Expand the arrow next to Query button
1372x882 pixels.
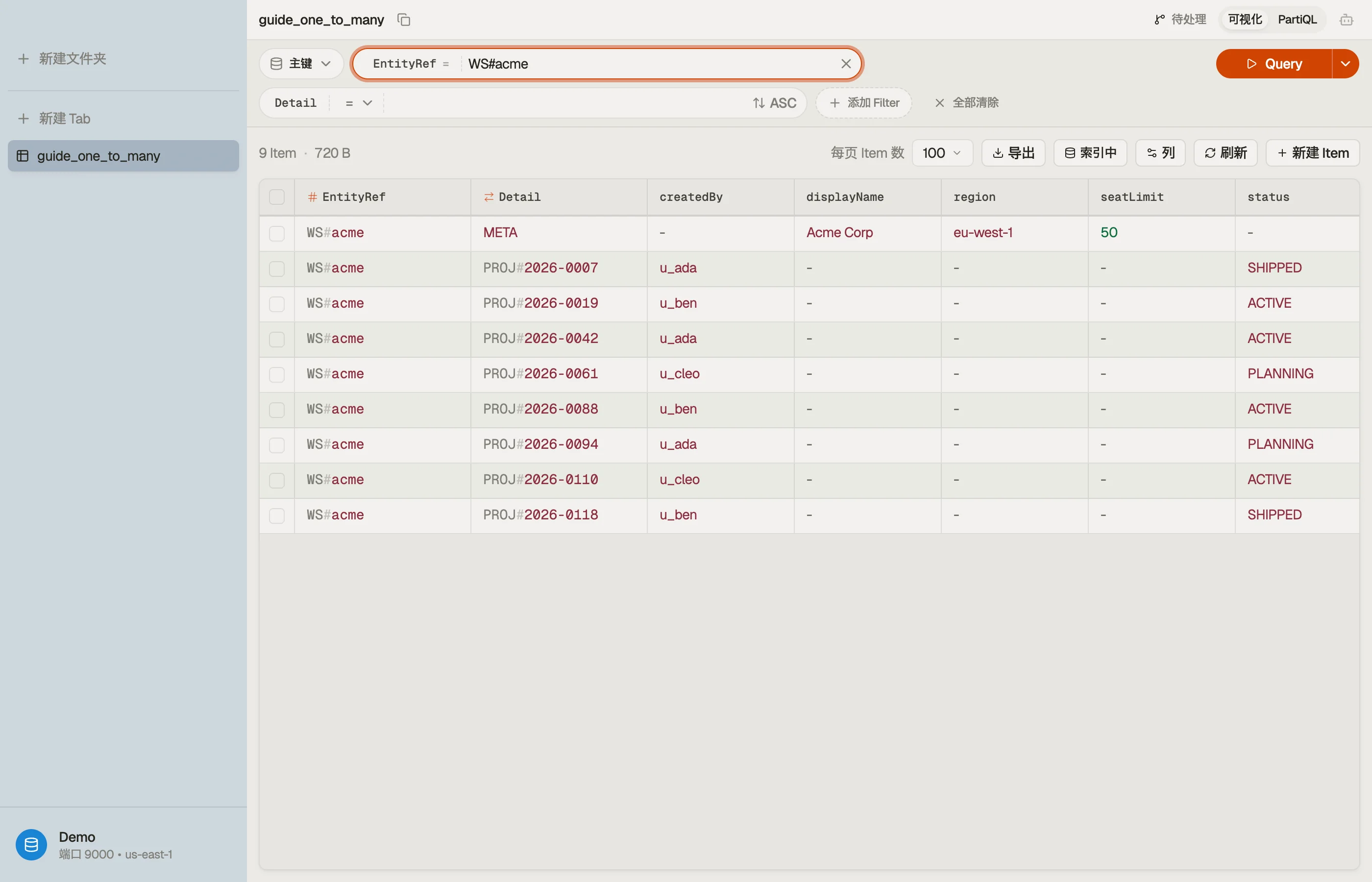click(x=1346, y=64)
